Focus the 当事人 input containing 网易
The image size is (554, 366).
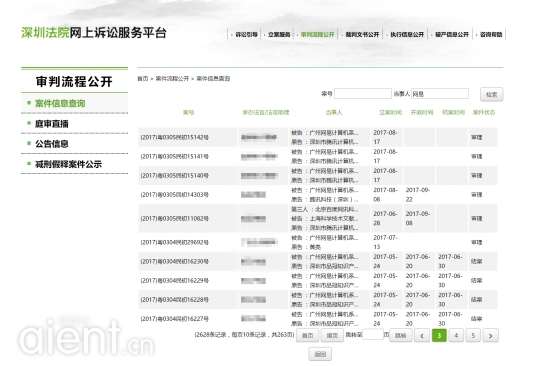click(x=440, y=94)
